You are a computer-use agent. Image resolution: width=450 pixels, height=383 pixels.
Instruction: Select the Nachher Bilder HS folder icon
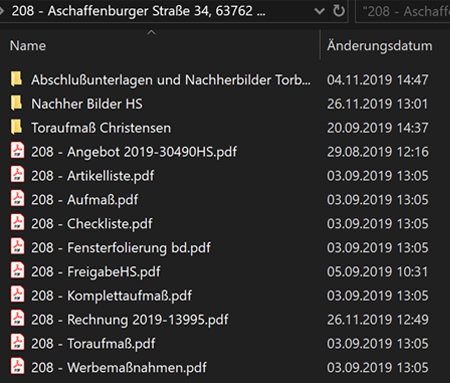[16, 103]
